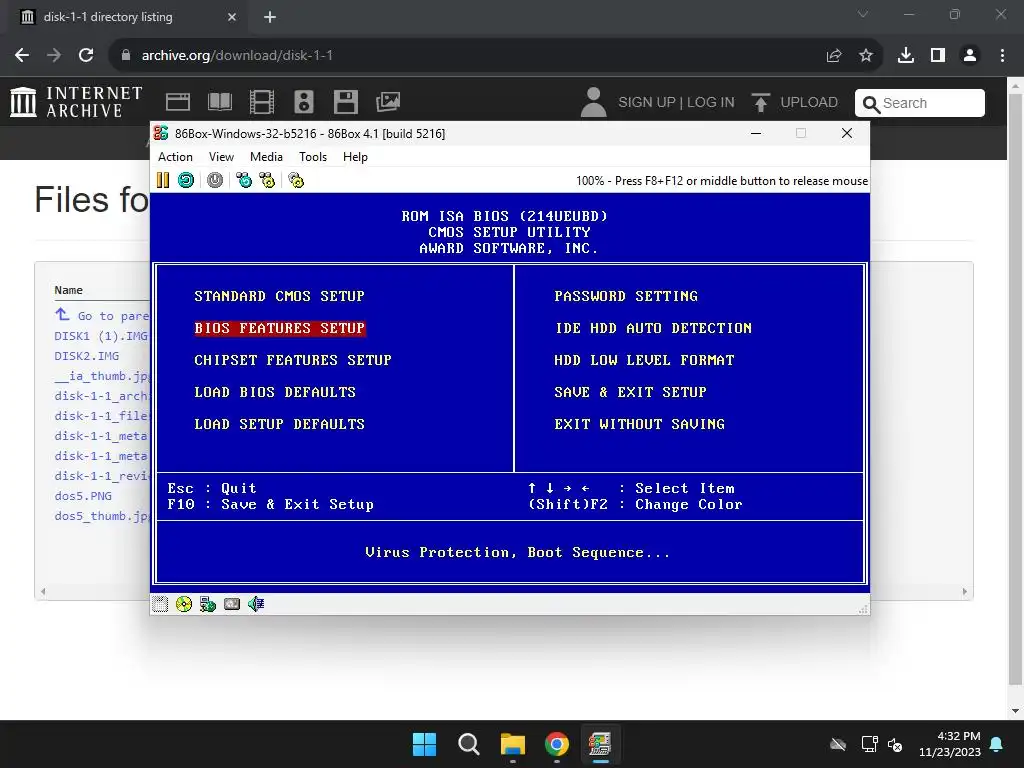Click the network status bar icon
This screenshot has width=1024, height=768.
point(208,604)
